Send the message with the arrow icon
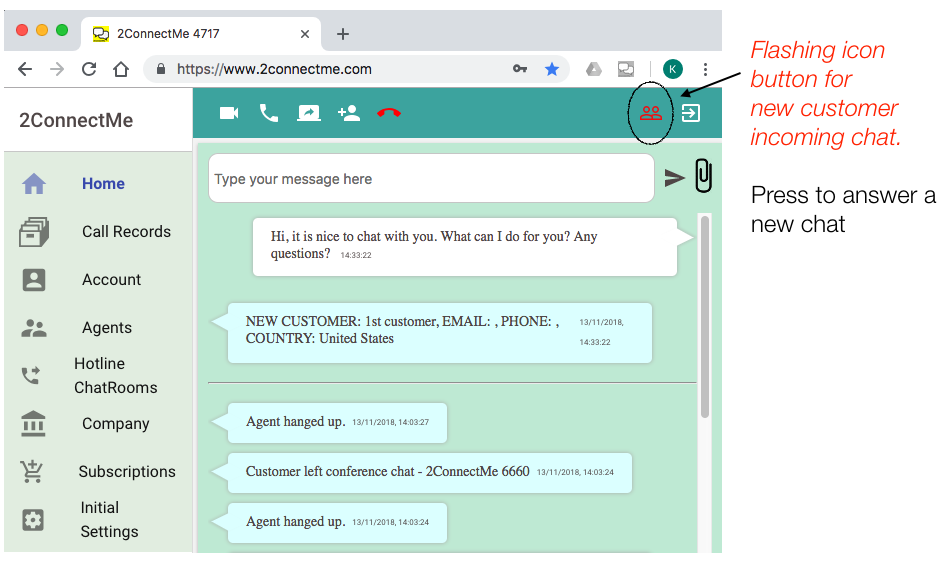Viewport: 948px width, 563px height. pos(674,178)
